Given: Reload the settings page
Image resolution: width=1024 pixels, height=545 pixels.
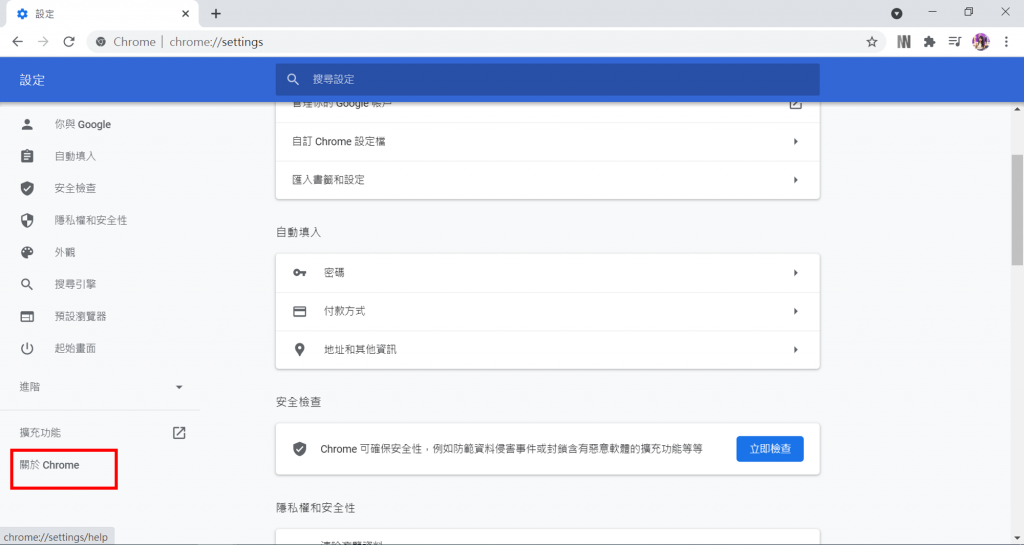Looking at the screenshot, I should [69, 42].
